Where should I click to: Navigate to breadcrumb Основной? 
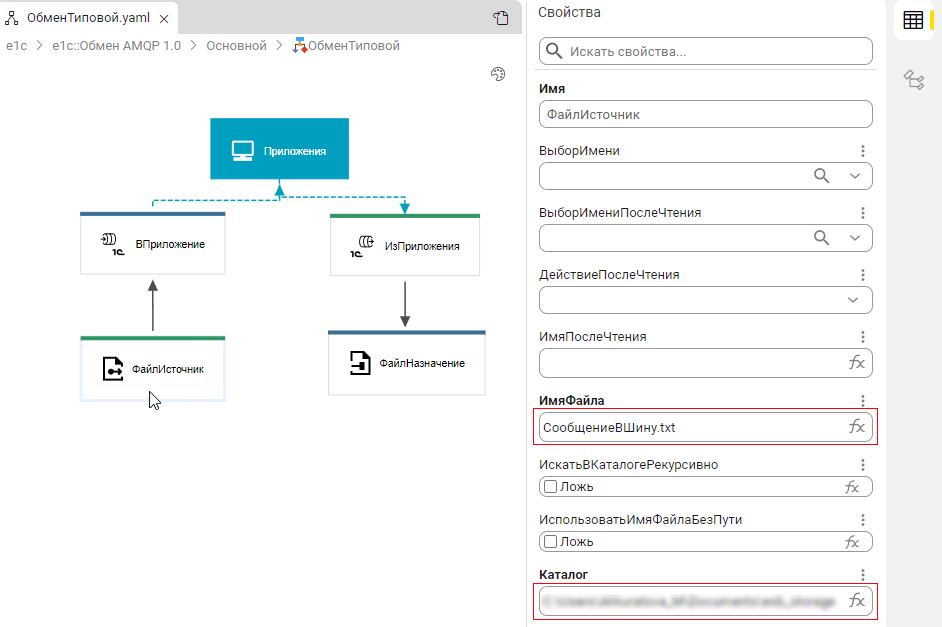[x=236, y=46]
